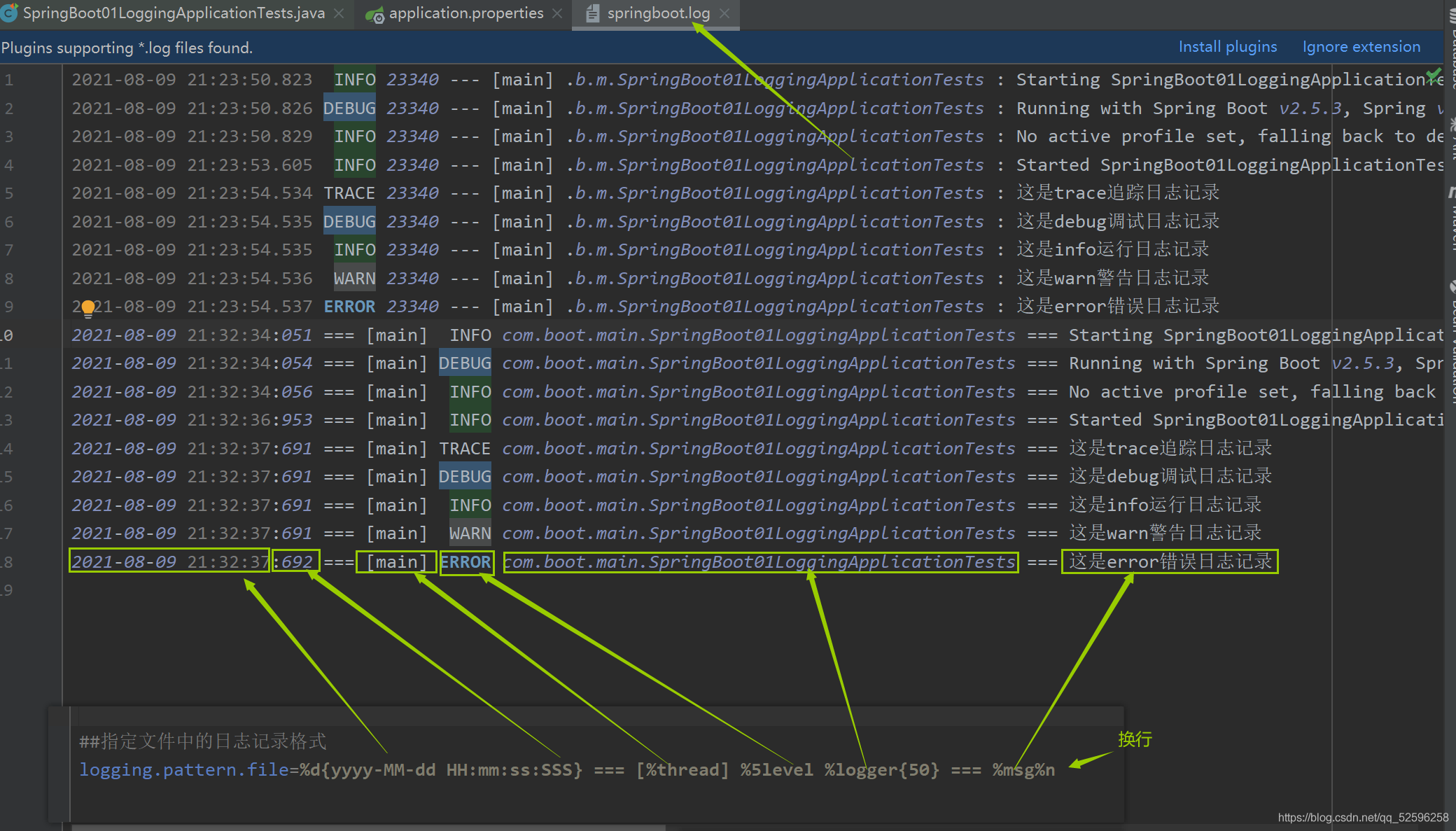Click the DEBUG label on the 21:32:34:054 line
1456x831 pixels.
(465, 363)
